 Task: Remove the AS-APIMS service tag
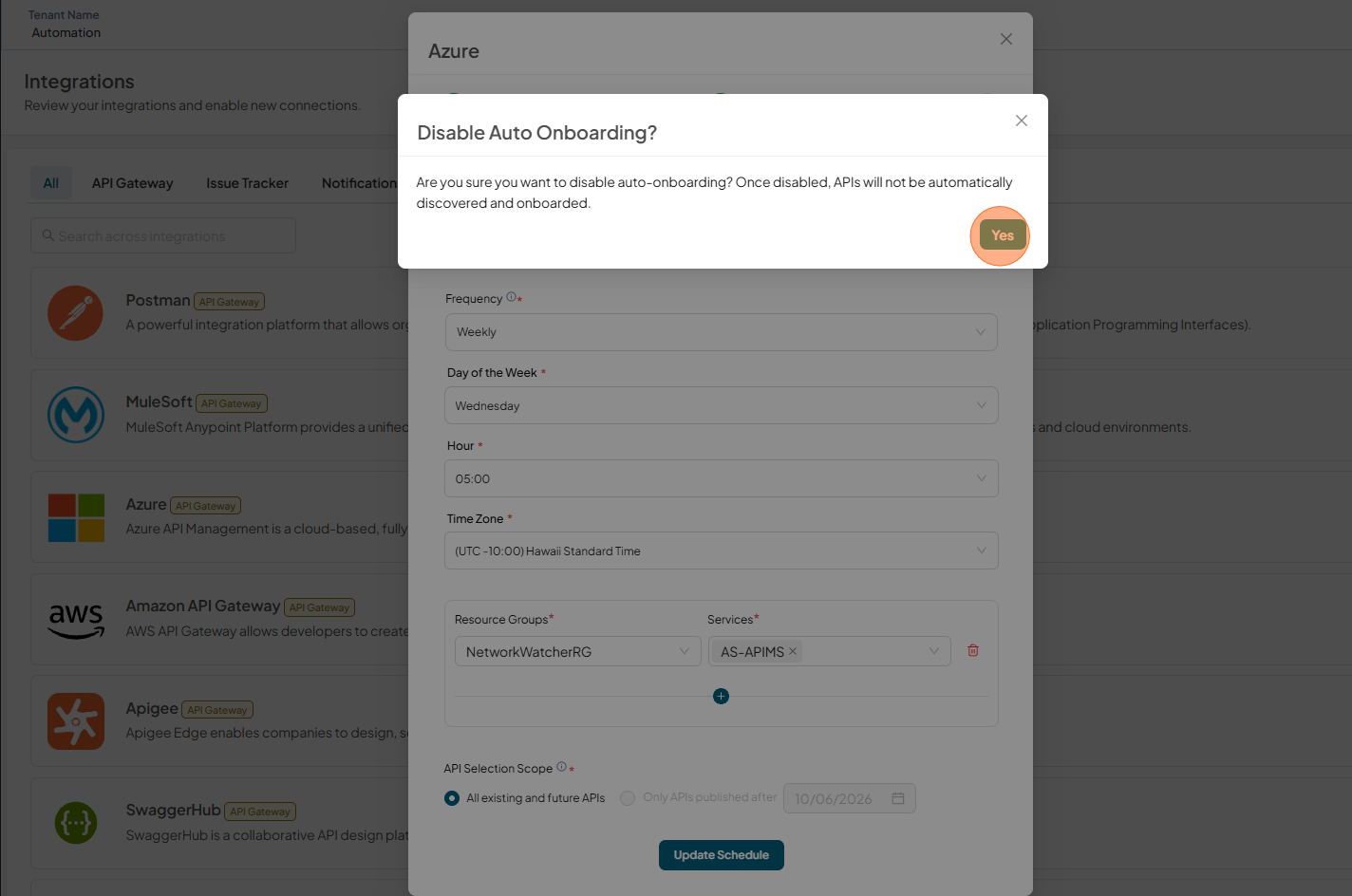793,651
